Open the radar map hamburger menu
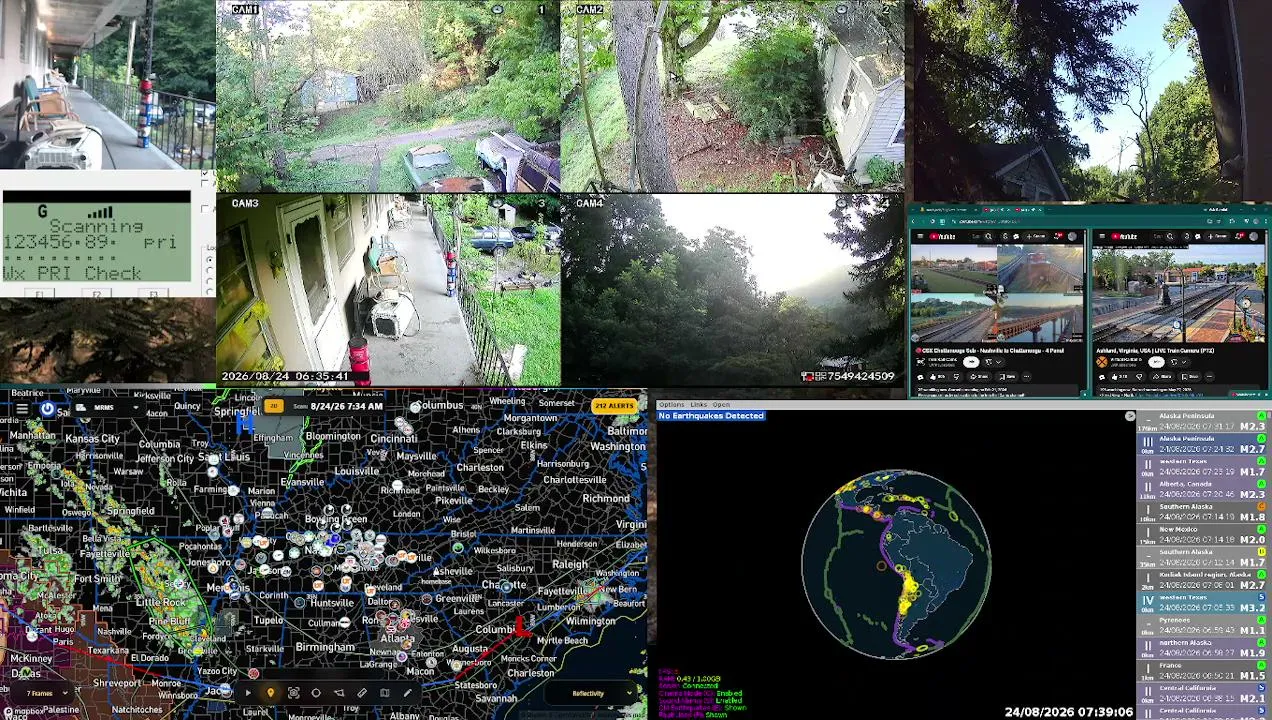This screenshot has height=720, width=1272. 21,408
